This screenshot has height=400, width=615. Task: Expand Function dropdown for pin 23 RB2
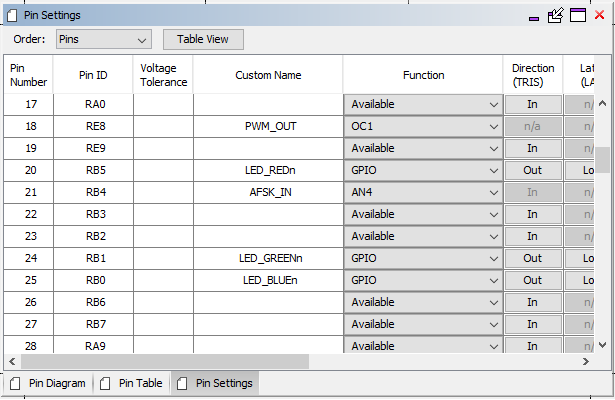click(x=423, y=236)
